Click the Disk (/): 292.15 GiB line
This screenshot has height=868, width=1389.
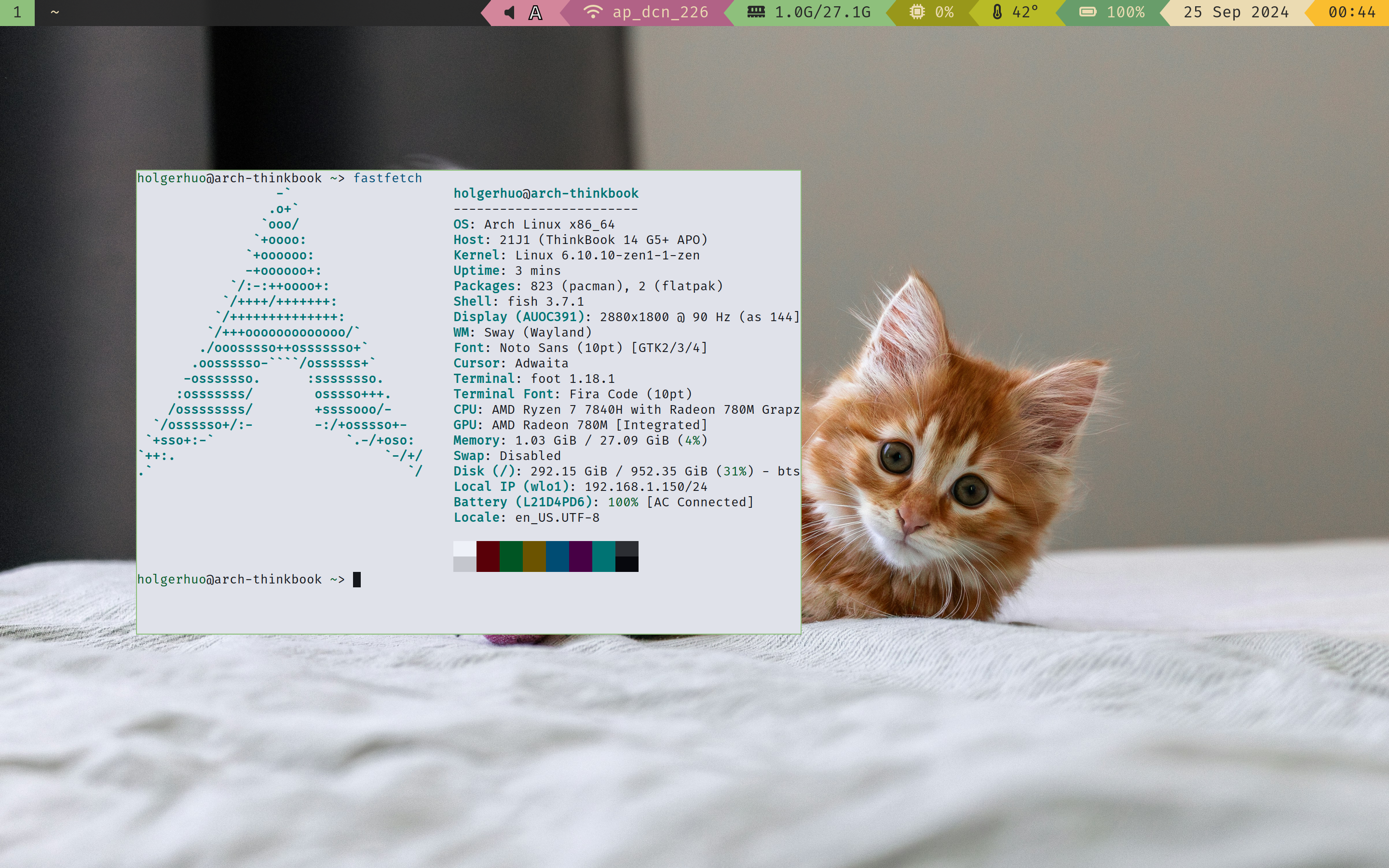coord(626,471)
